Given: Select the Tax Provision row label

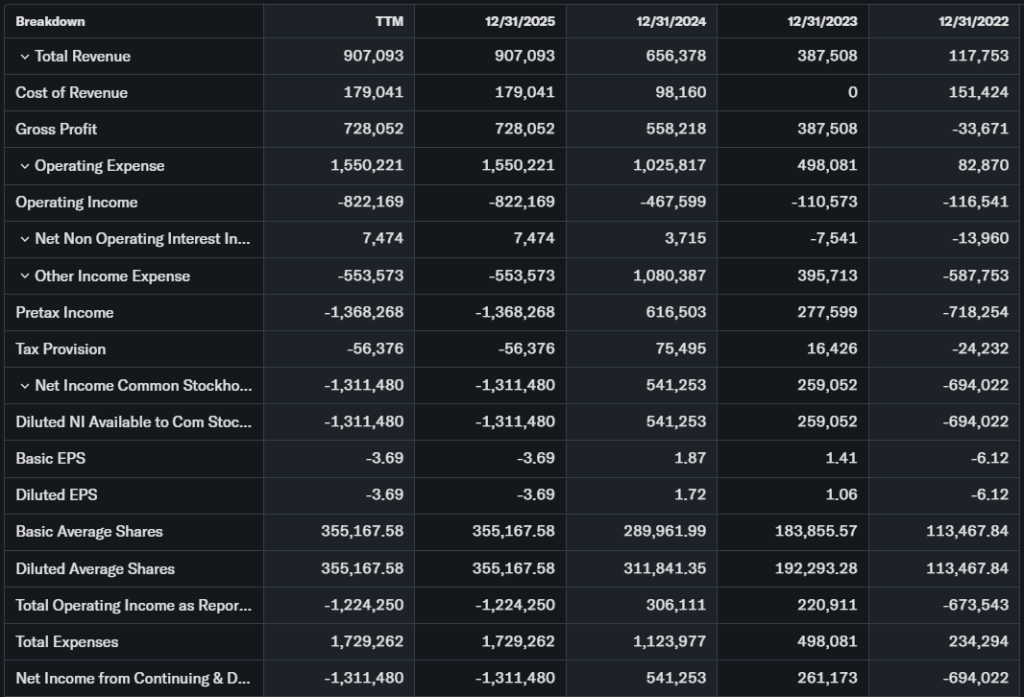Looking at the screenshot, I should (x=60, y=349).
